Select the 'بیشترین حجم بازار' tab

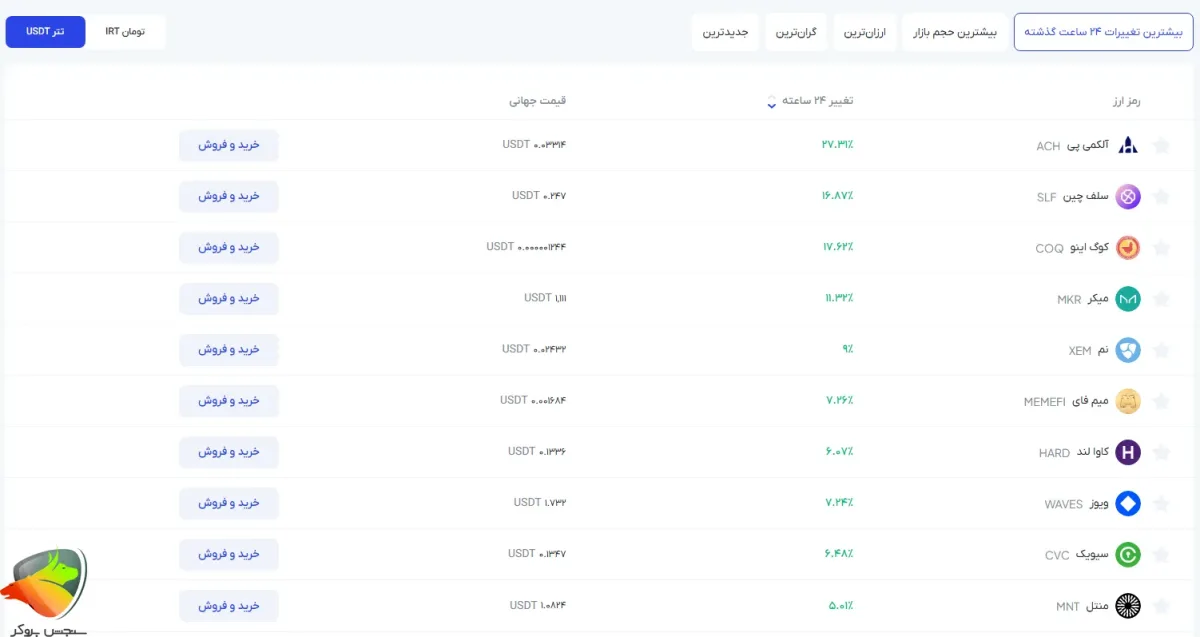pyautogui.click(x=954, y=32)
